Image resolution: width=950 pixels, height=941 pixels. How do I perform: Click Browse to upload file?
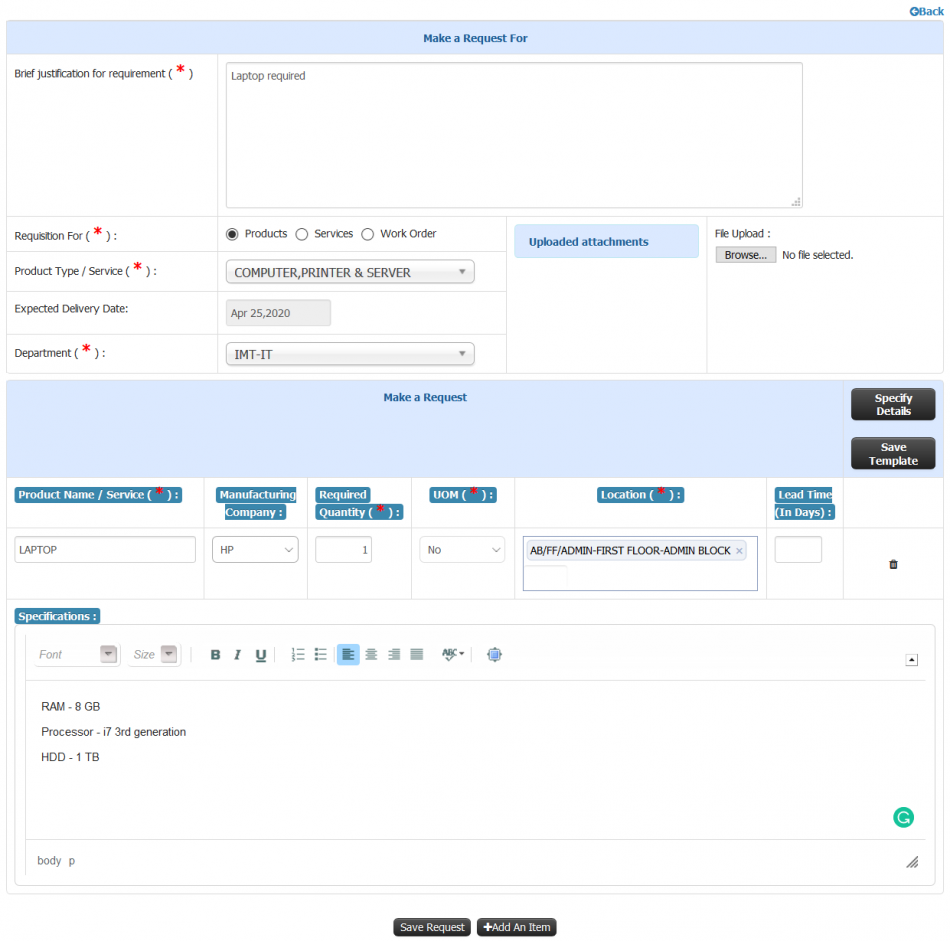pos(745,255)
